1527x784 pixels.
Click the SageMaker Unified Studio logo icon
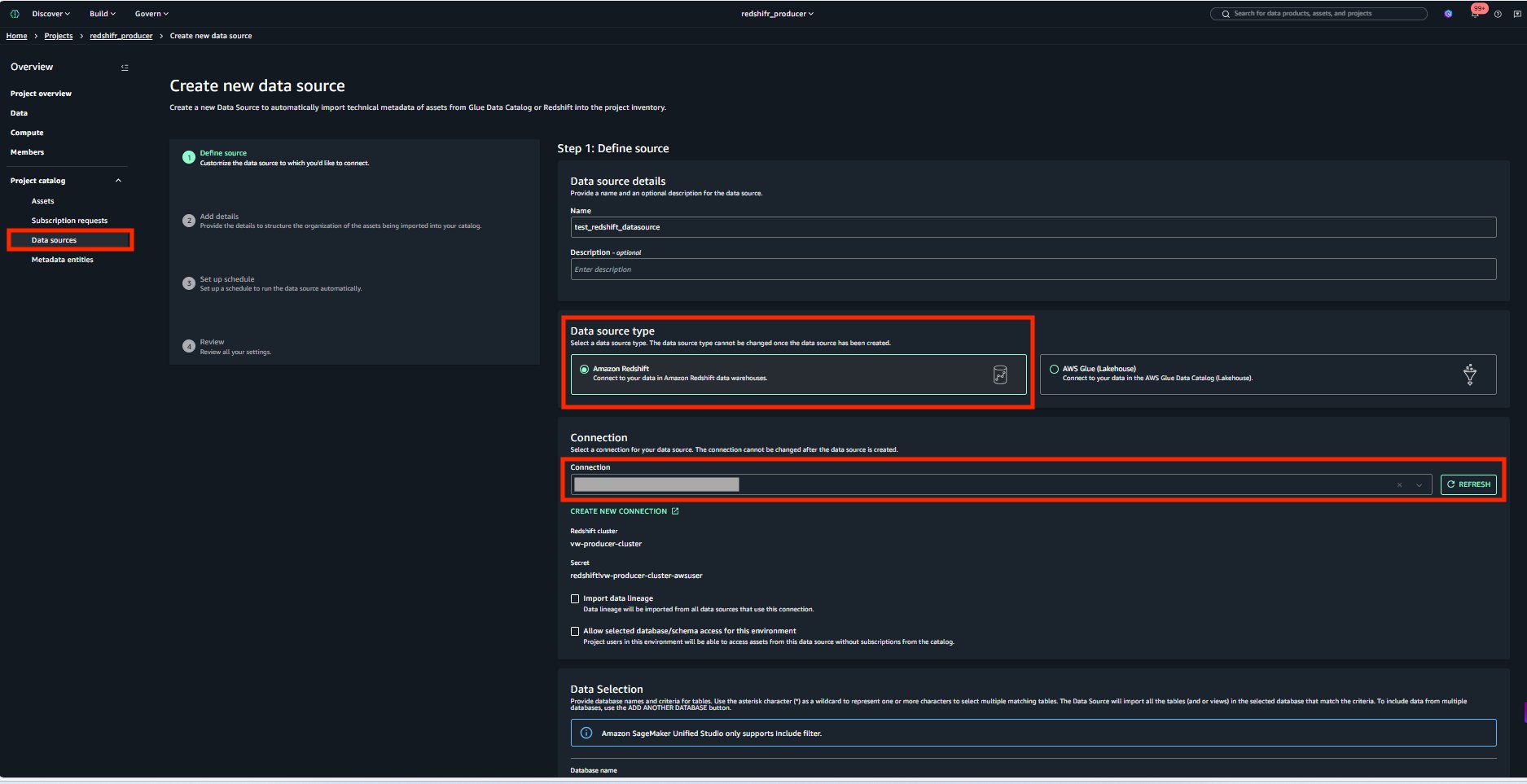15,14
